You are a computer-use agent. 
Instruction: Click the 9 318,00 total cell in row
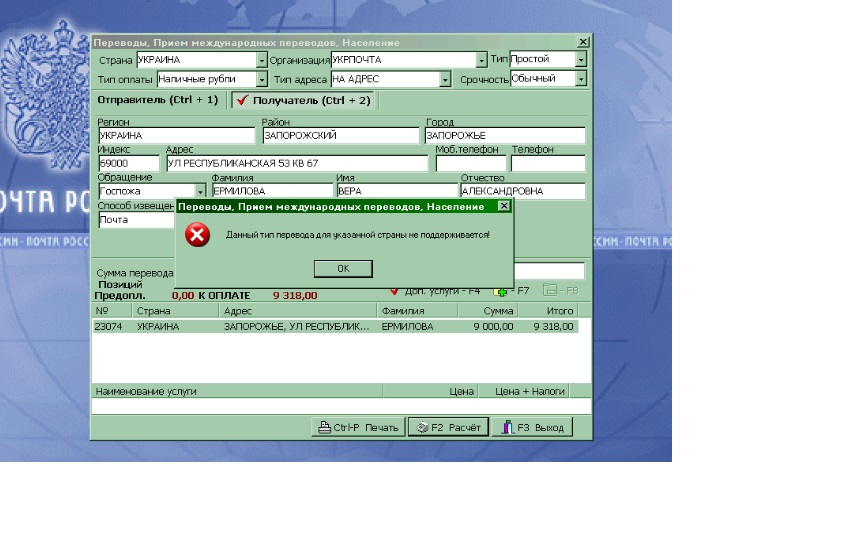pos(553,327)
